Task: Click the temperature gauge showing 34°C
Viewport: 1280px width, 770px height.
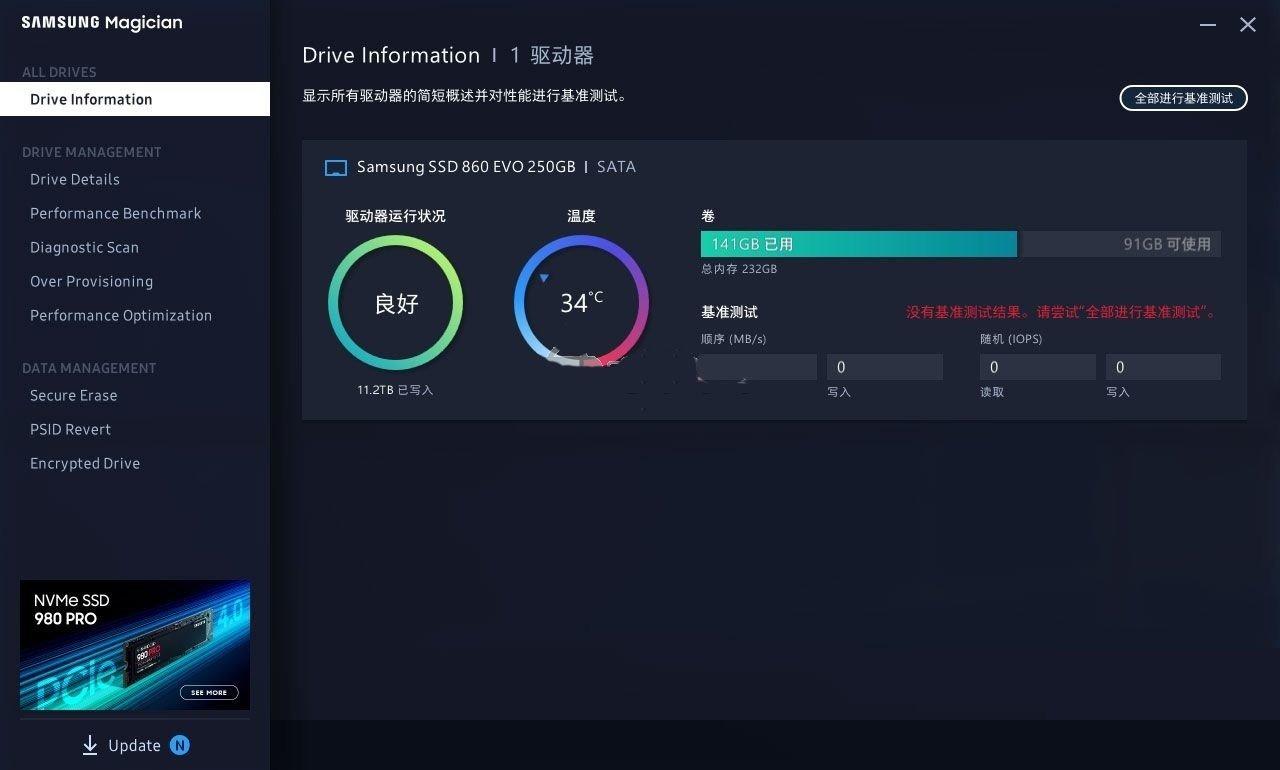Action: coord(581,303)
